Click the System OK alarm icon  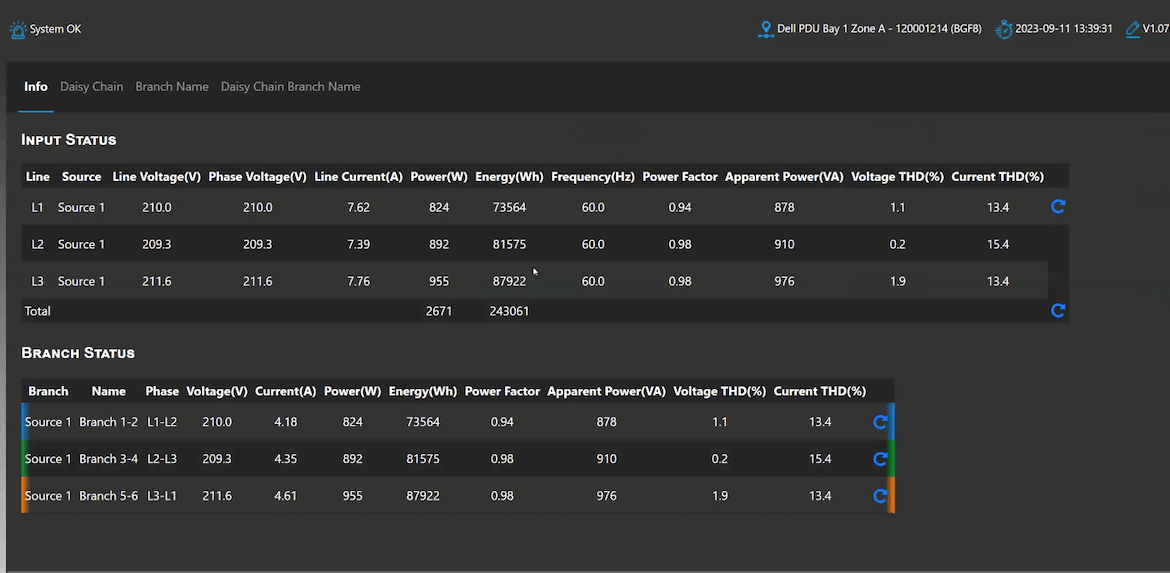[17, 30]
